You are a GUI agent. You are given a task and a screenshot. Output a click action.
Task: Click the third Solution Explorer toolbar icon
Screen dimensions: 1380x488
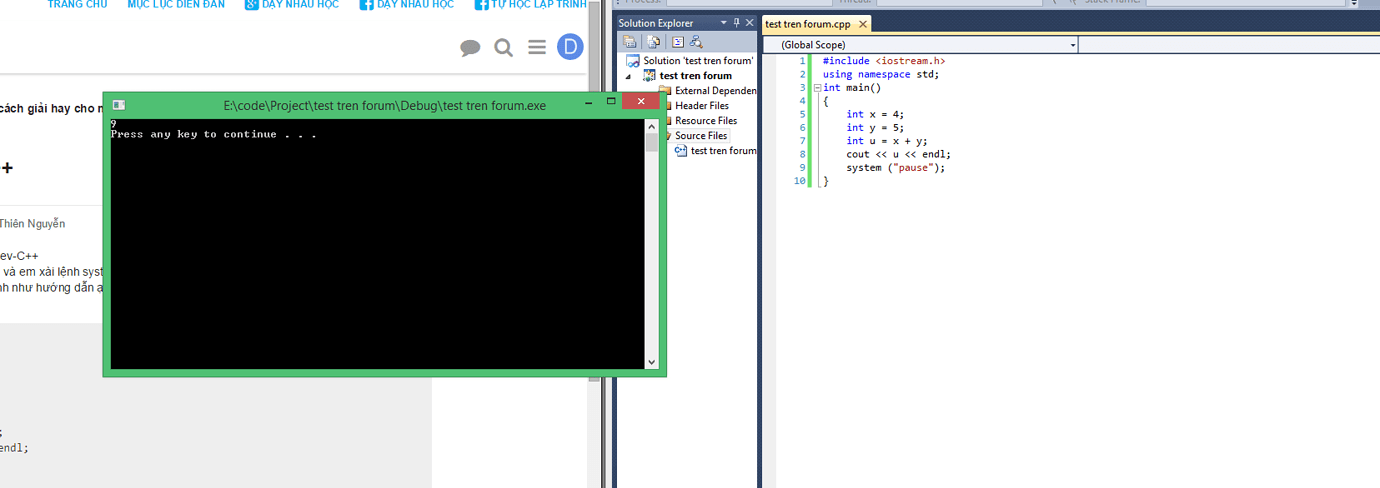pos(677,42)
